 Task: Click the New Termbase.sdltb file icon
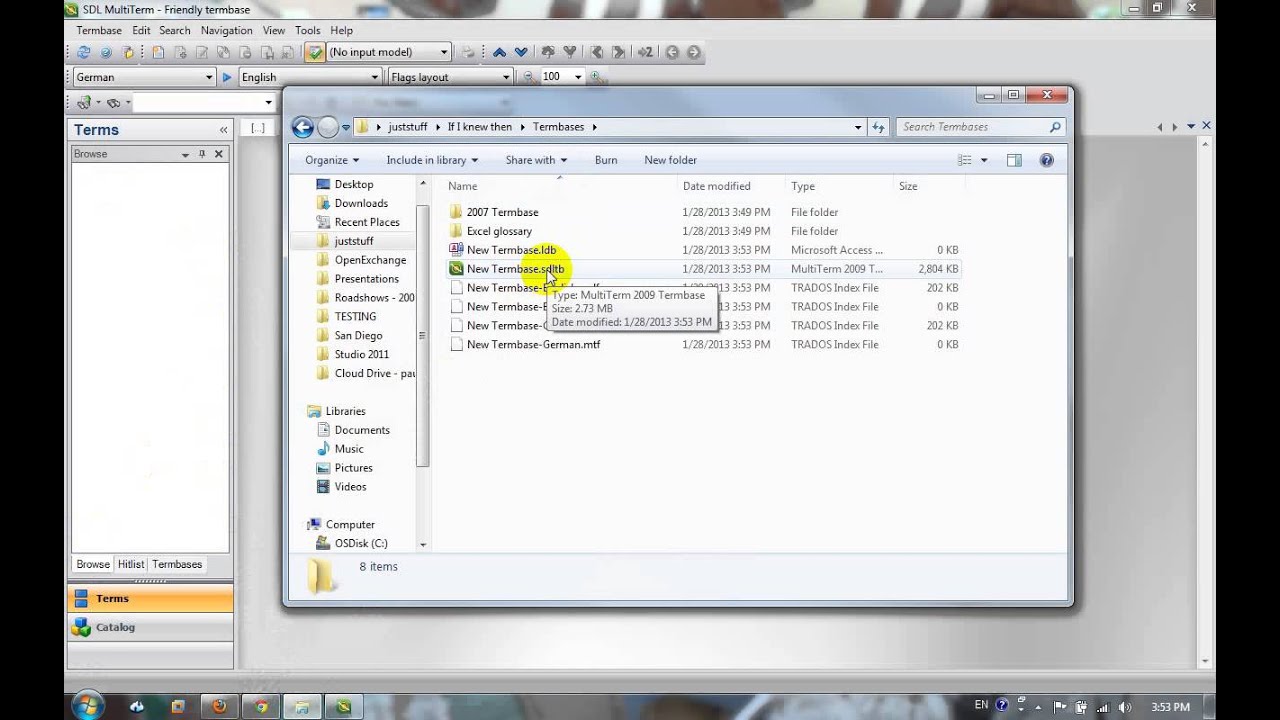coord(456,269)
